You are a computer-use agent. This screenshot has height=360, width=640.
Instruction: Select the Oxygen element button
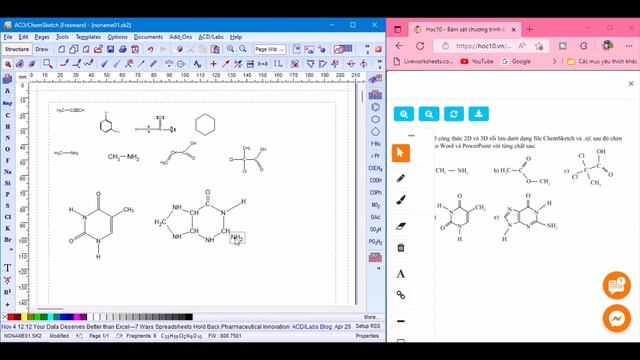click(x=7, y=149)
